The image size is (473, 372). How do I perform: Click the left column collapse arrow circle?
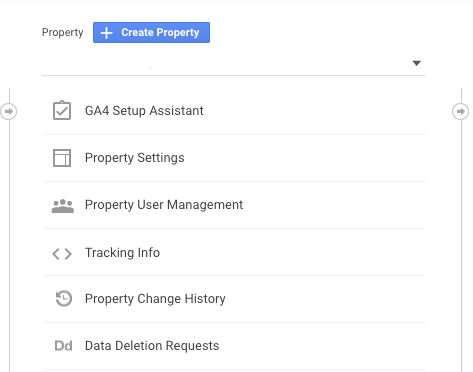click(8, 111)
